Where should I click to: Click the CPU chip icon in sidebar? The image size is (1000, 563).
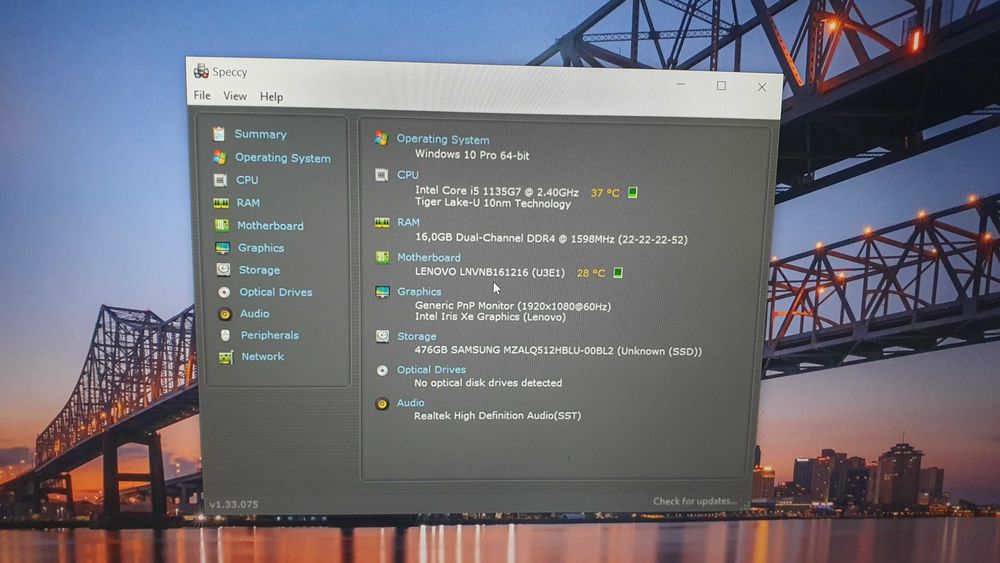220,180
